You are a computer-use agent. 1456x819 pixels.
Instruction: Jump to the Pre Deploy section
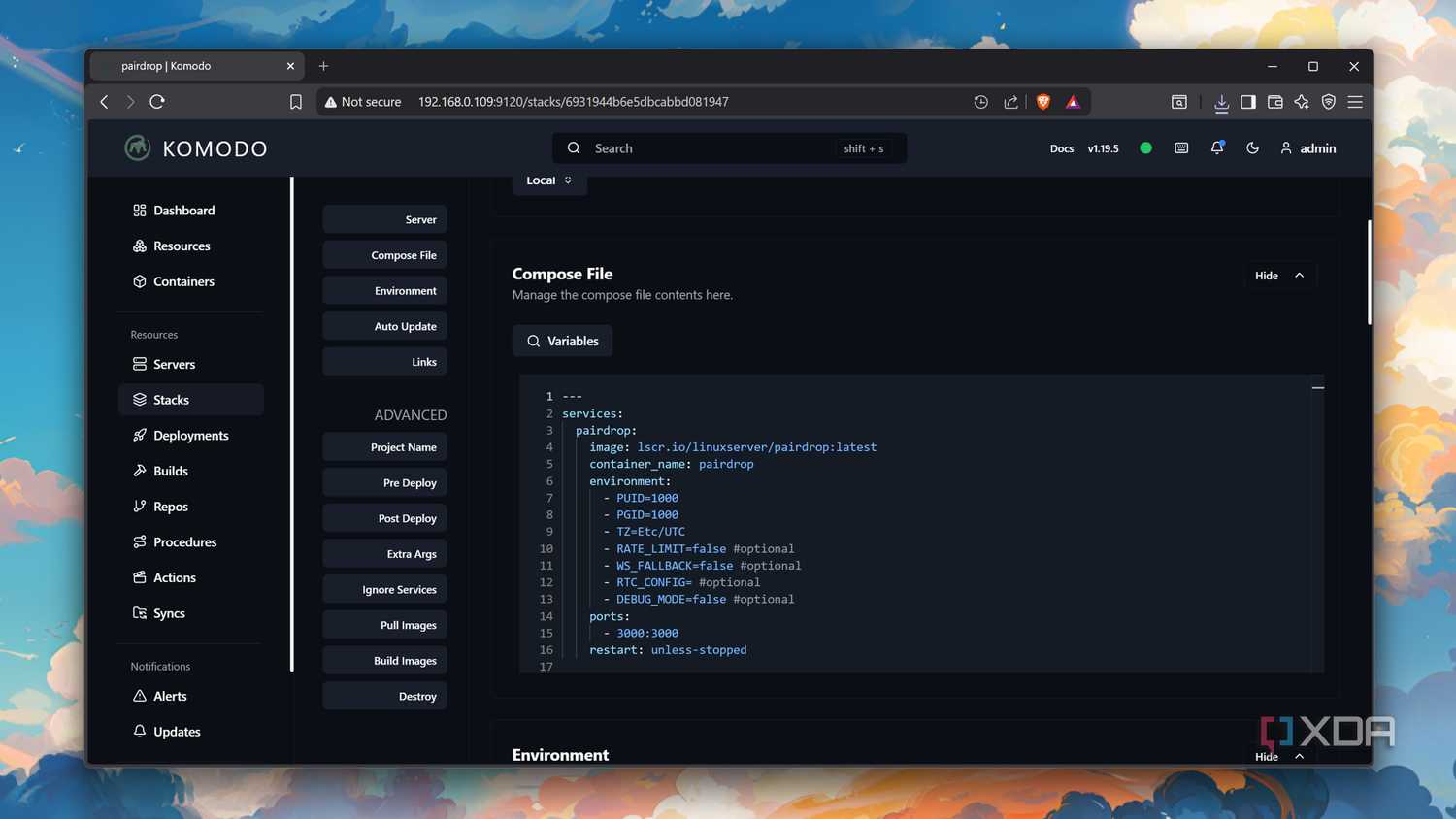point(384,483)
